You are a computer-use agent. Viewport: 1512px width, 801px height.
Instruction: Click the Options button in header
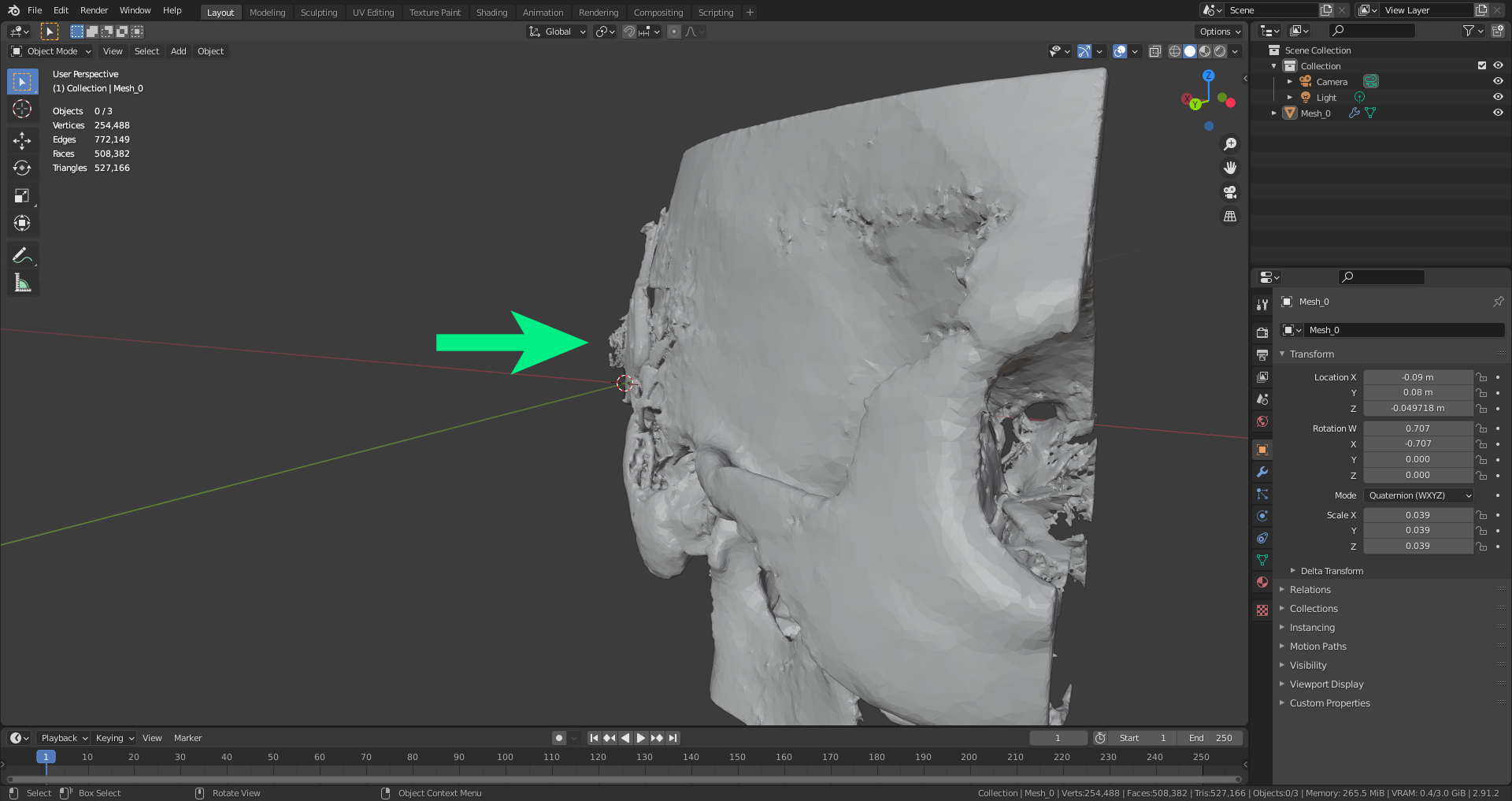(1219, 32)
